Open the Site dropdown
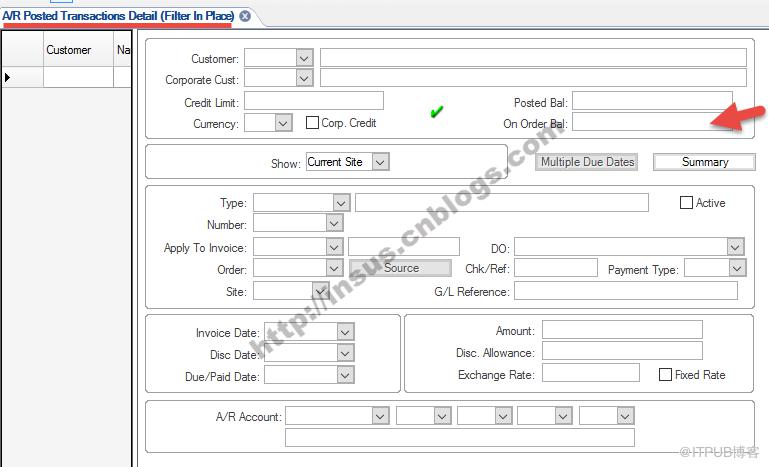Screen dimensions: 769x467 [x=321, y=291]
